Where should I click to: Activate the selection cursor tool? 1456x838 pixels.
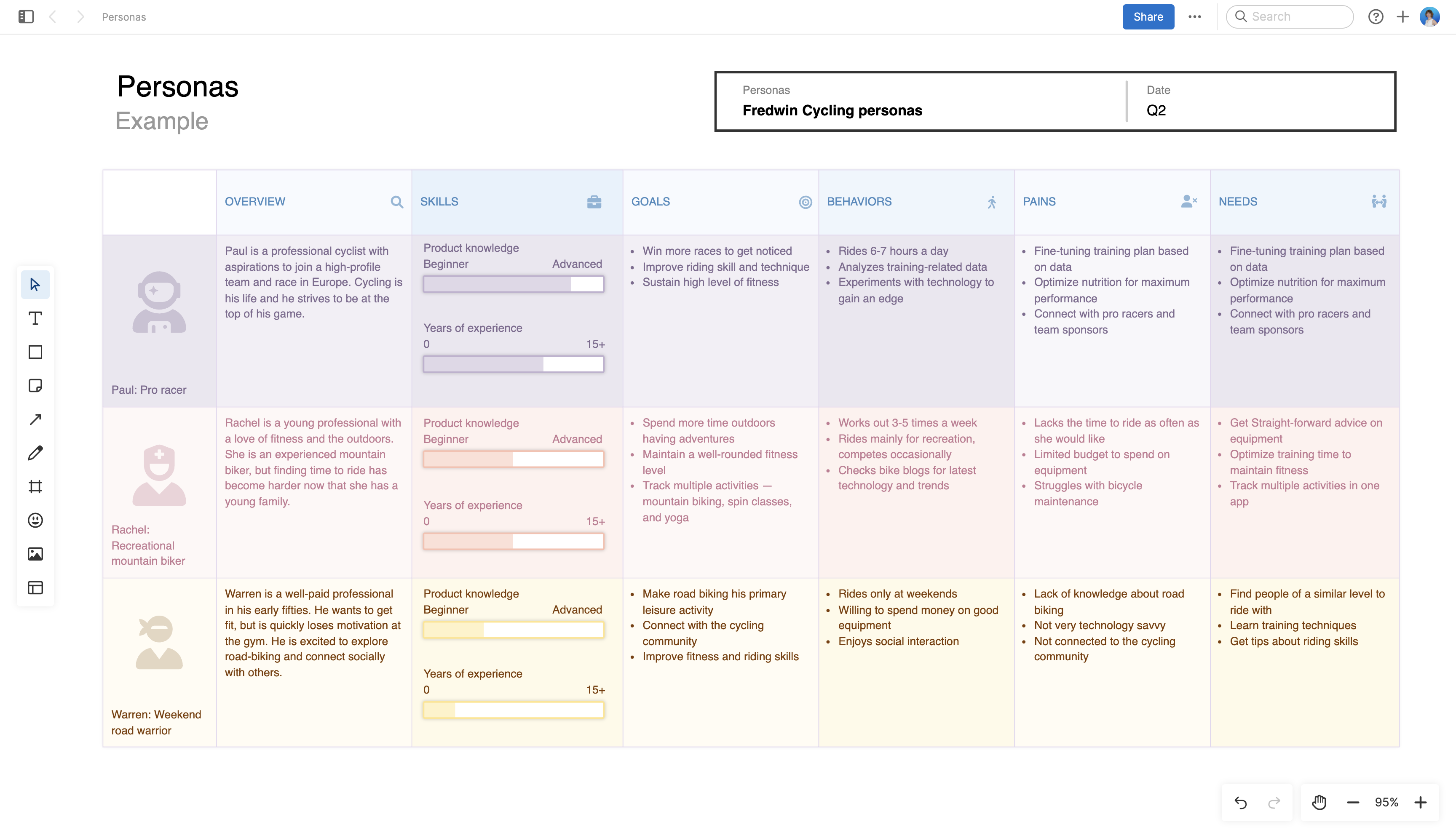(35, 284)
